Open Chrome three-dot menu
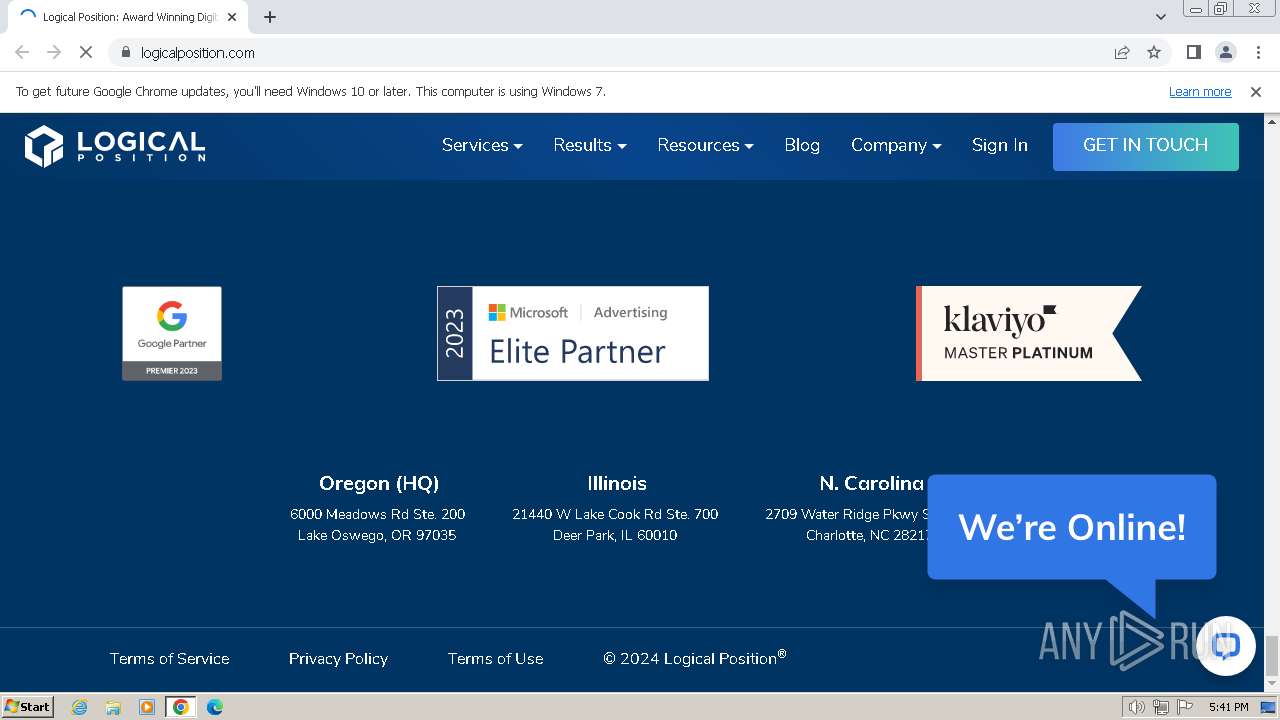This screenshot has height=720, width=1280. [1258, 52]
